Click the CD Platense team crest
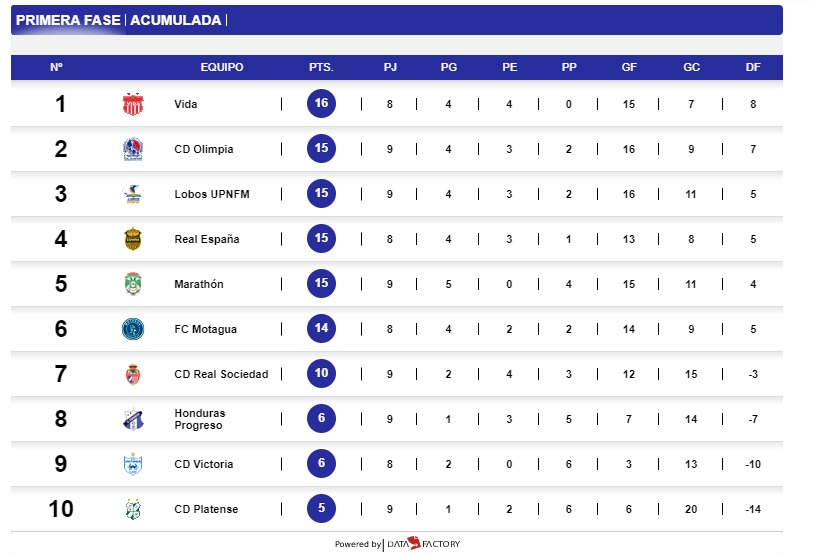 click(x=132, y=509)
